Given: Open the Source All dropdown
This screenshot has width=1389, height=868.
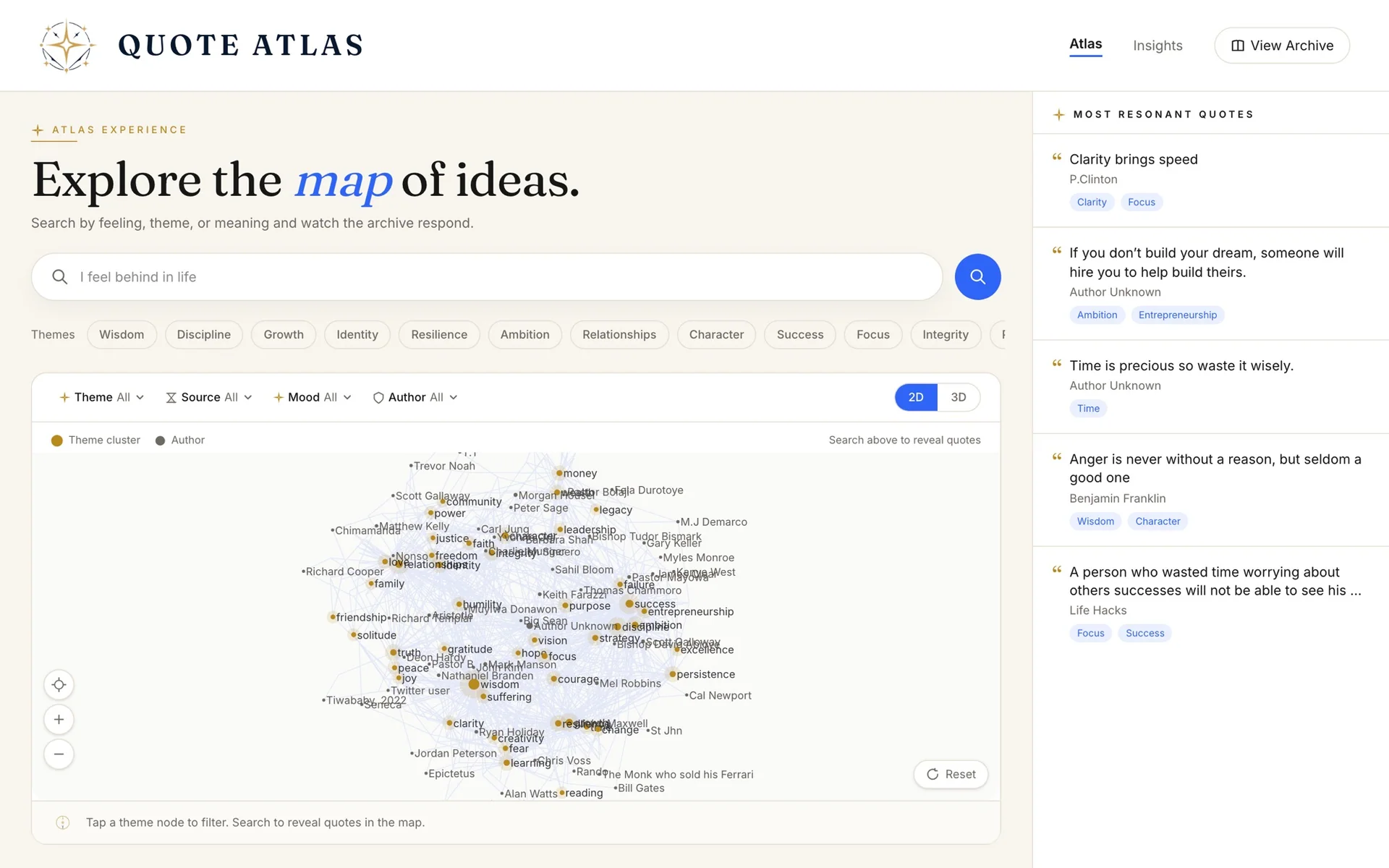Looking at the screenshot, I should pyautogui.click(x=209, y=397).
